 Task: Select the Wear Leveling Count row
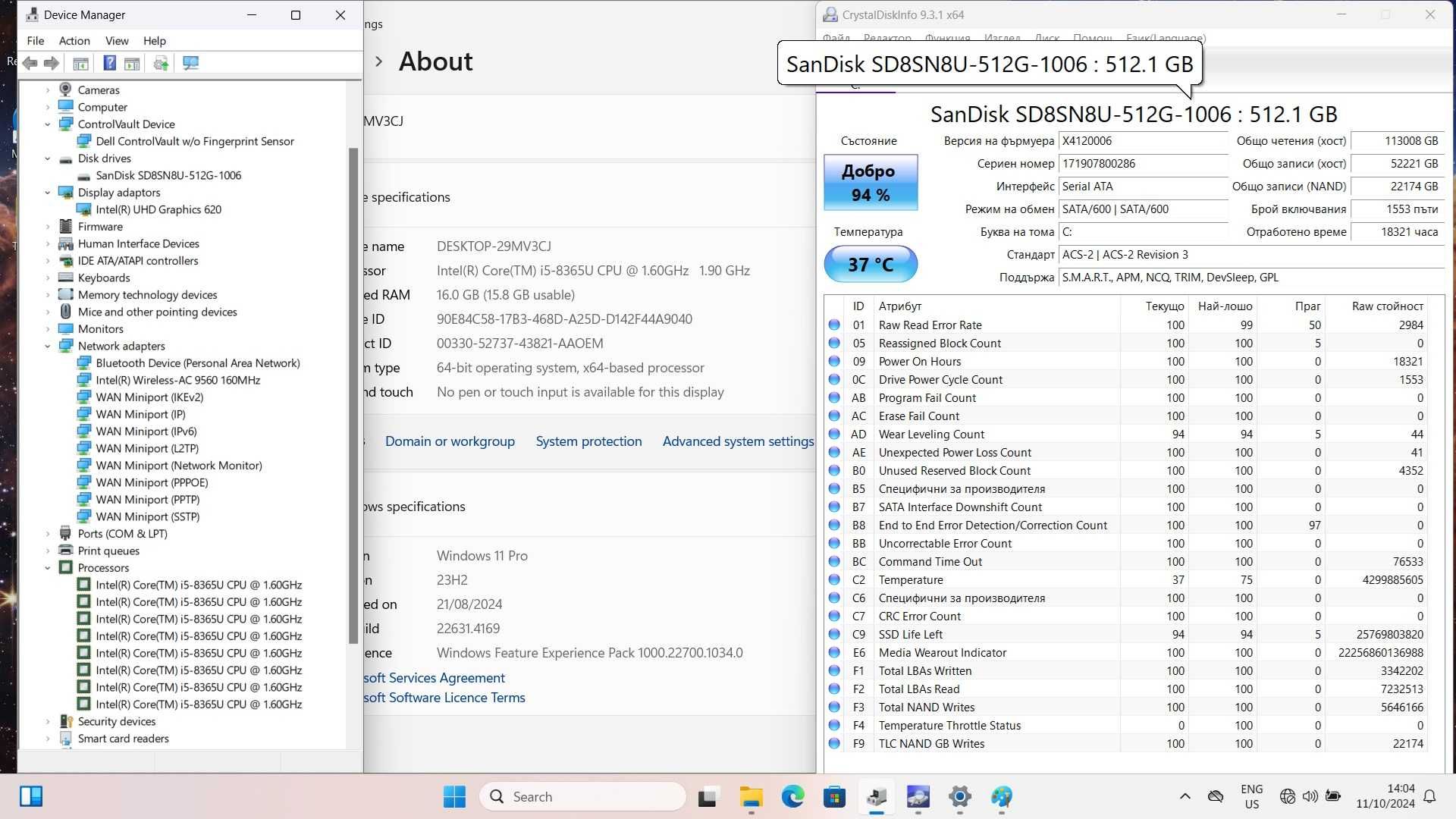(x=1126, y=434)
